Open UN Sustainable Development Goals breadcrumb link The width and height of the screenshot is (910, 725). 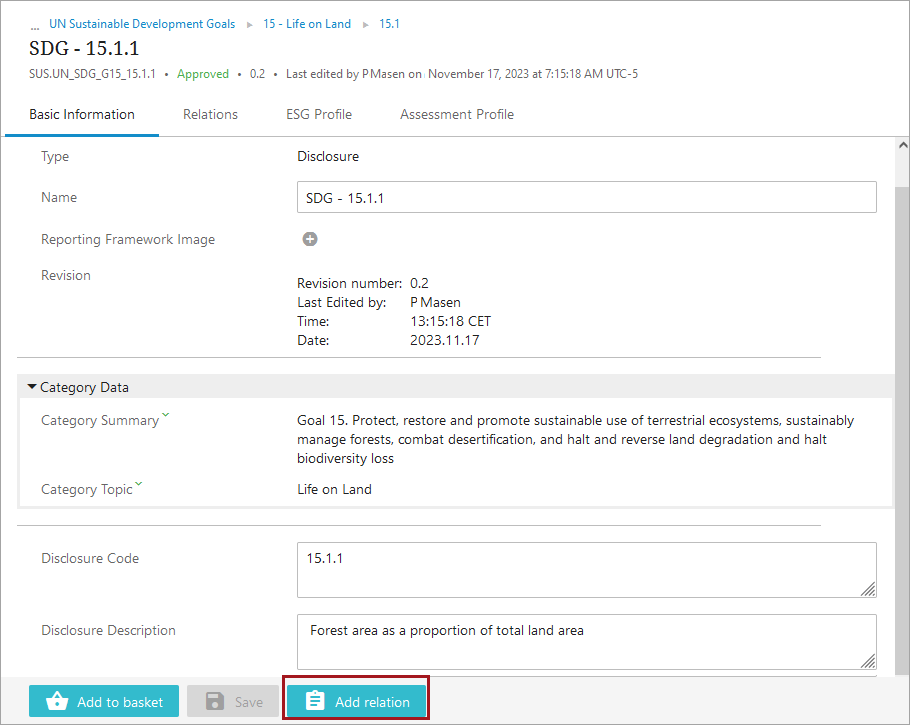click(x=142, y=24)
